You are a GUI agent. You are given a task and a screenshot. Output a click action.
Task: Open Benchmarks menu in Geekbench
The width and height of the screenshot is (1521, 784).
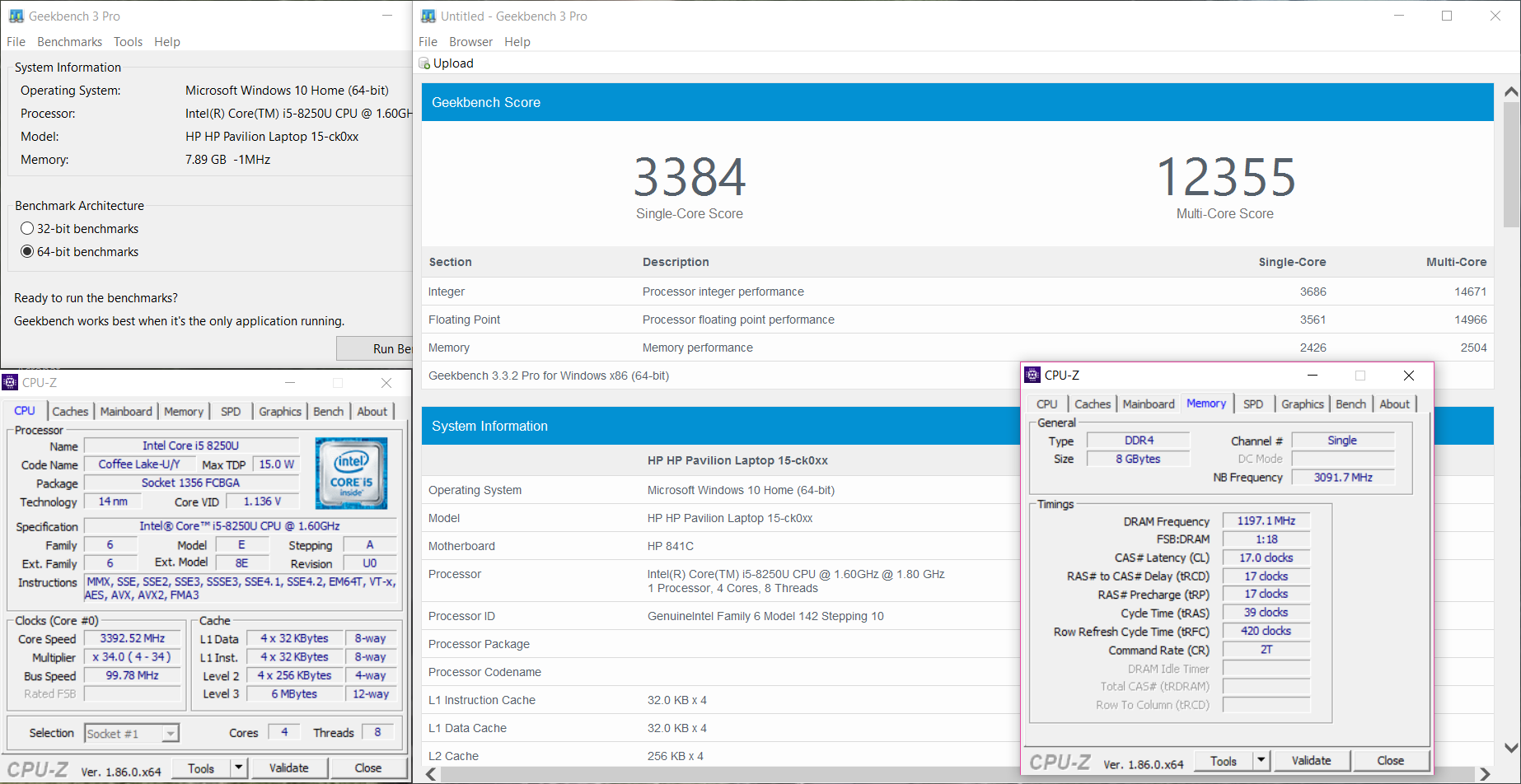point(69,42)
